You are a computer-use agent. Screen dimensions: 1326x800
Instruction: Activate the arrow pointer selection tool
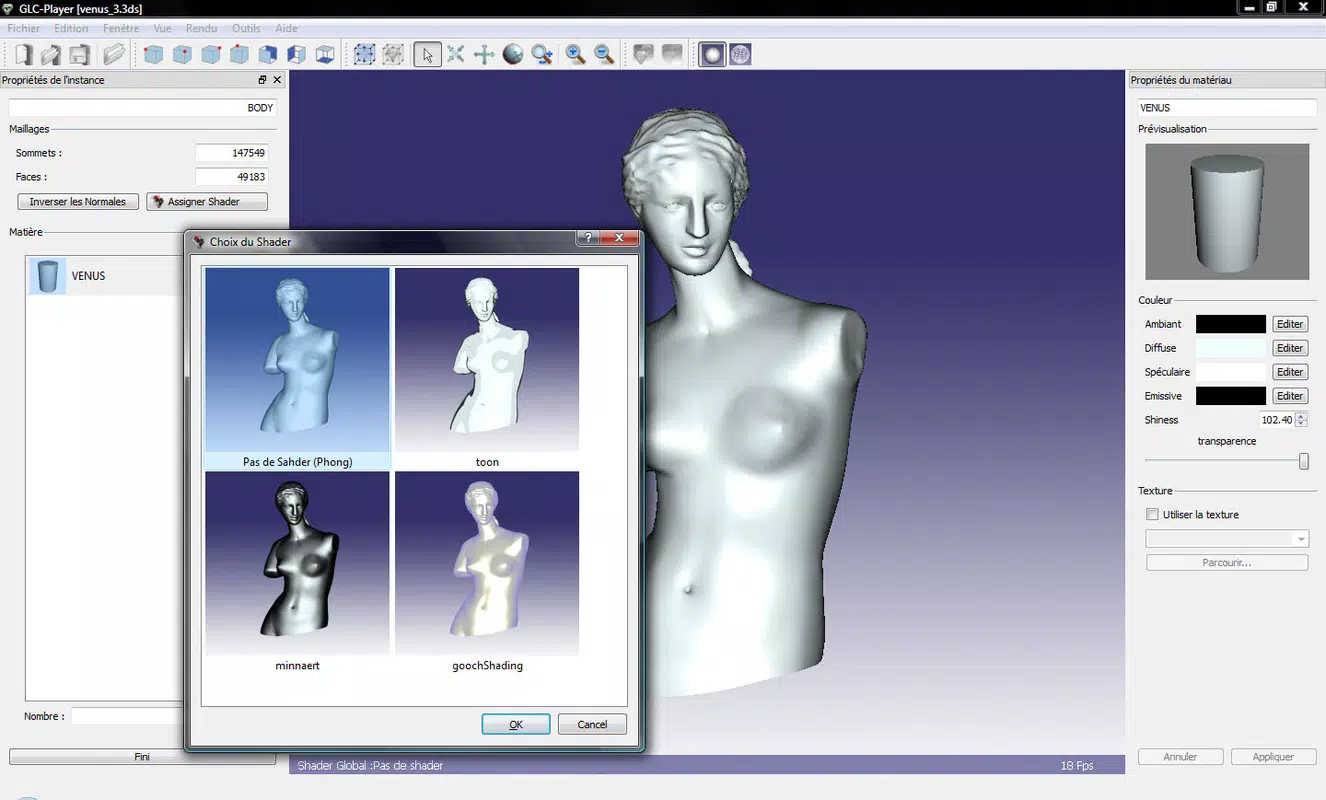coord(427,55)
